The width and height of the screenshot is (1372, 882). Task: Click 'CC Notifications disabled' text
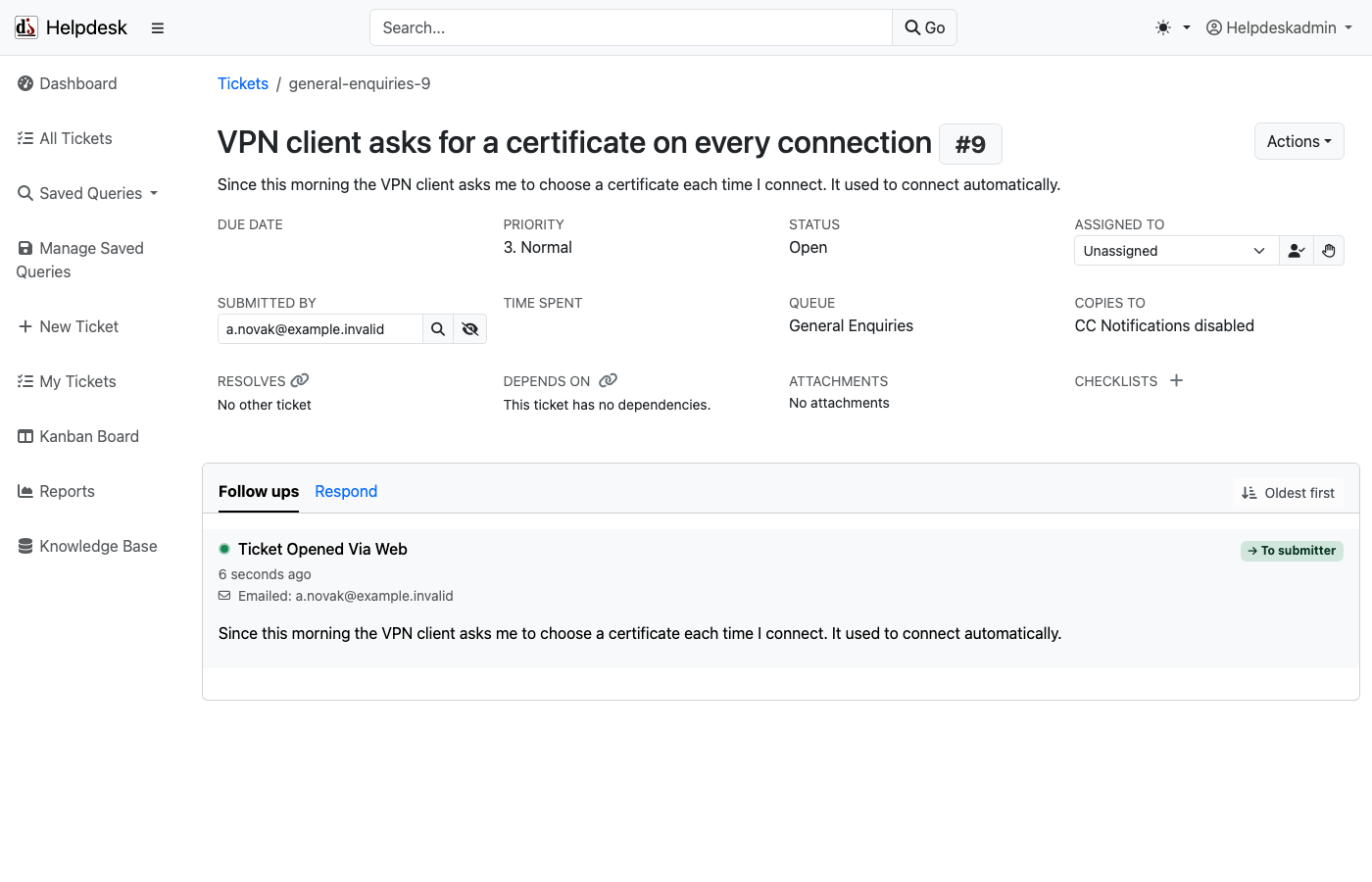click(x=1164, y=325)
